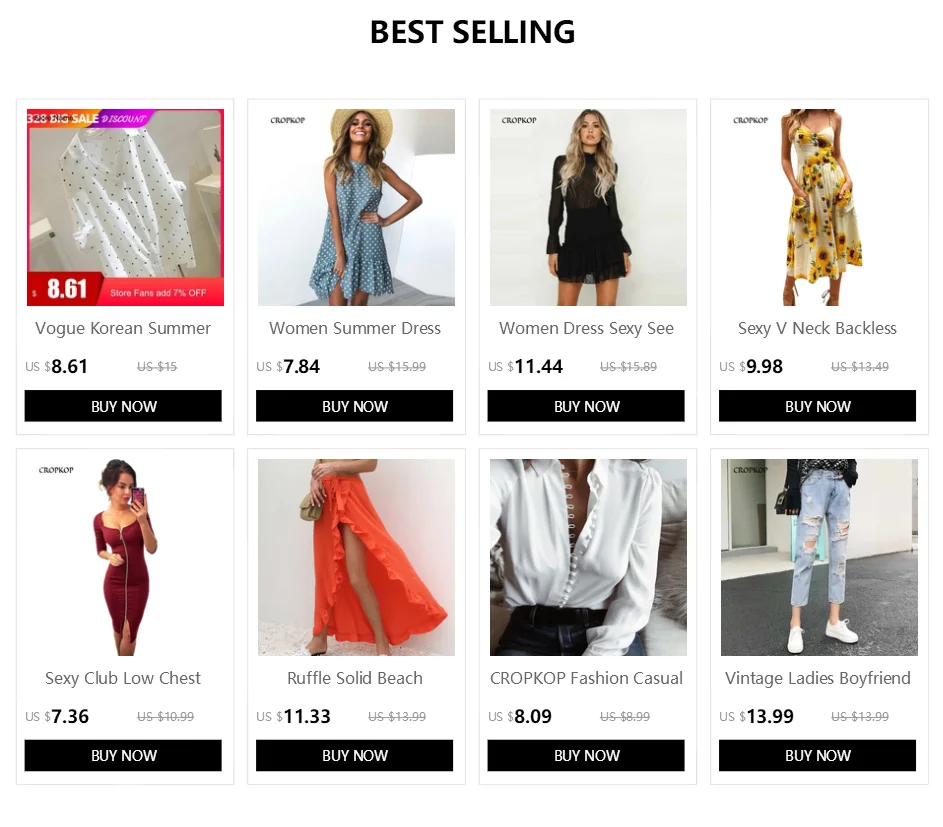Open the black see-through mini dress image
943x827 pixels.
pos(588,208)
